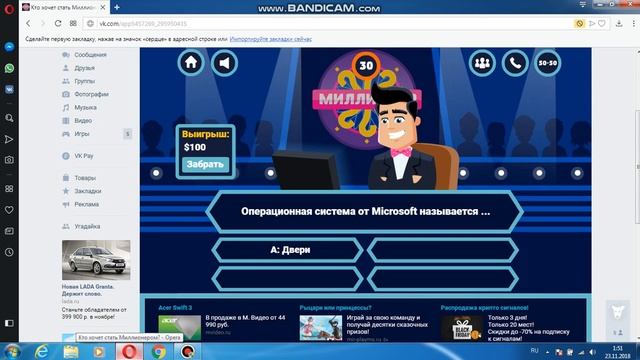Open Группы in VK sidebar
The image size is (640, 360).
click(x=84, y=81)
